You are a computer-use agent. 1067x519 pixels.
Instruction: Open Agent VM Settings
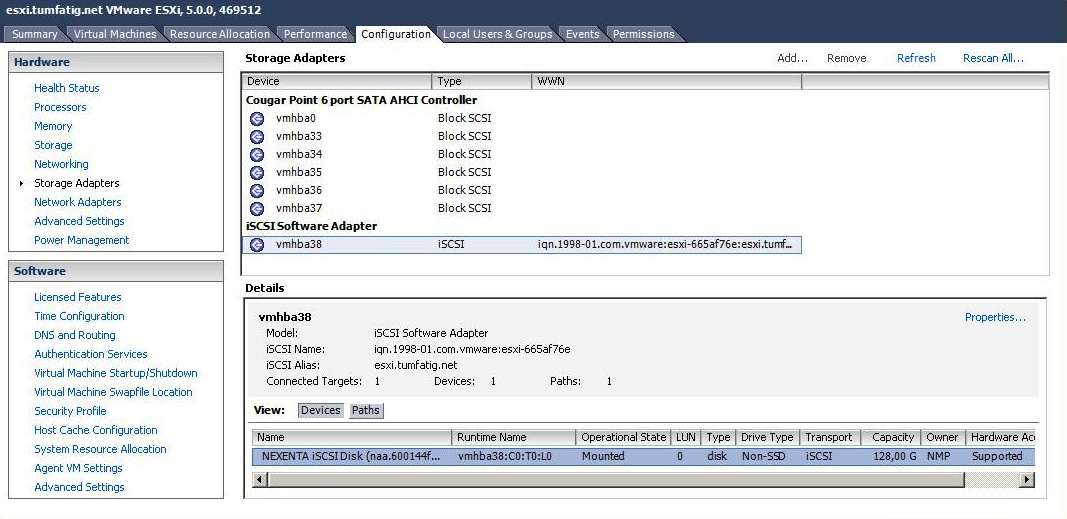pyautogui.click(x=78, y=469)
